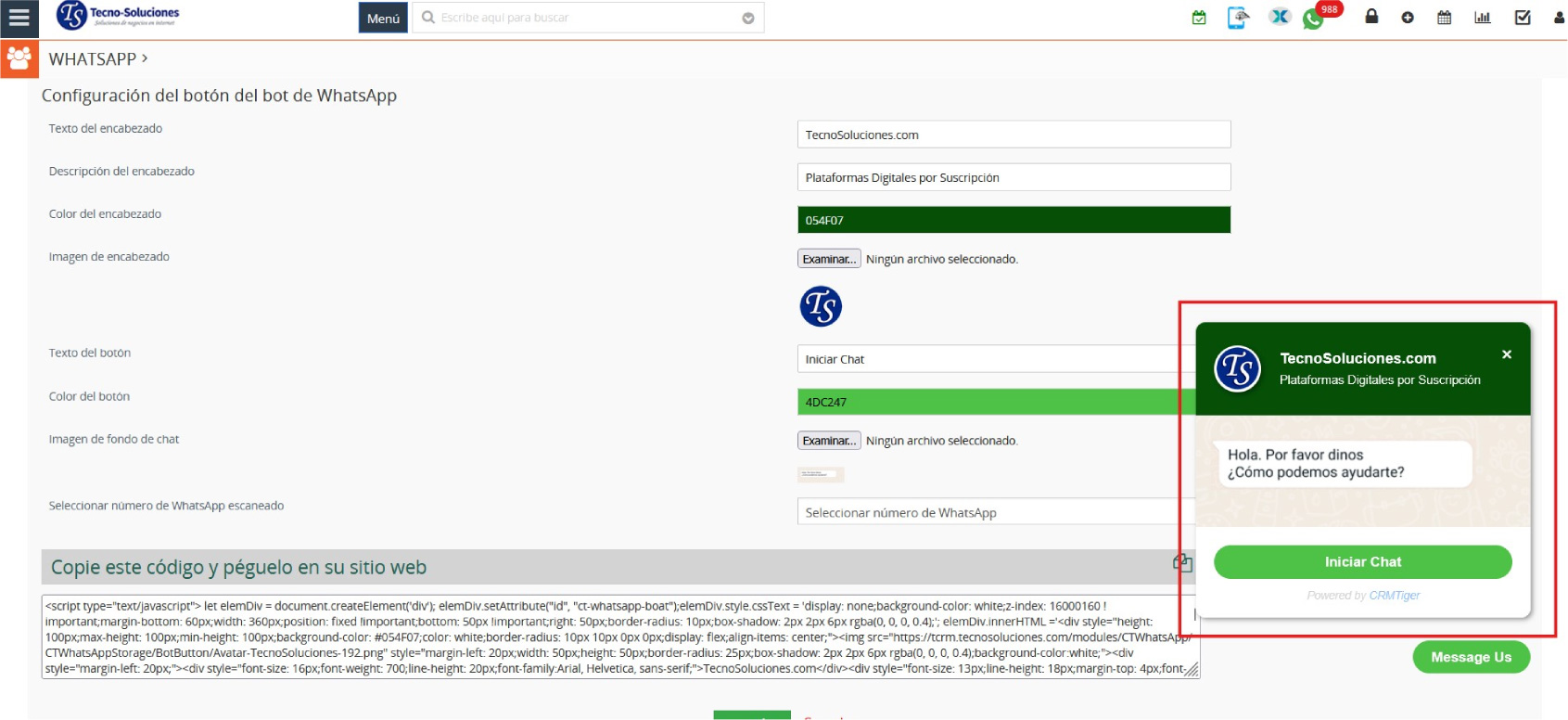
Task: Open the tasks checkmark icon
Action: (x=1523, y=18)
